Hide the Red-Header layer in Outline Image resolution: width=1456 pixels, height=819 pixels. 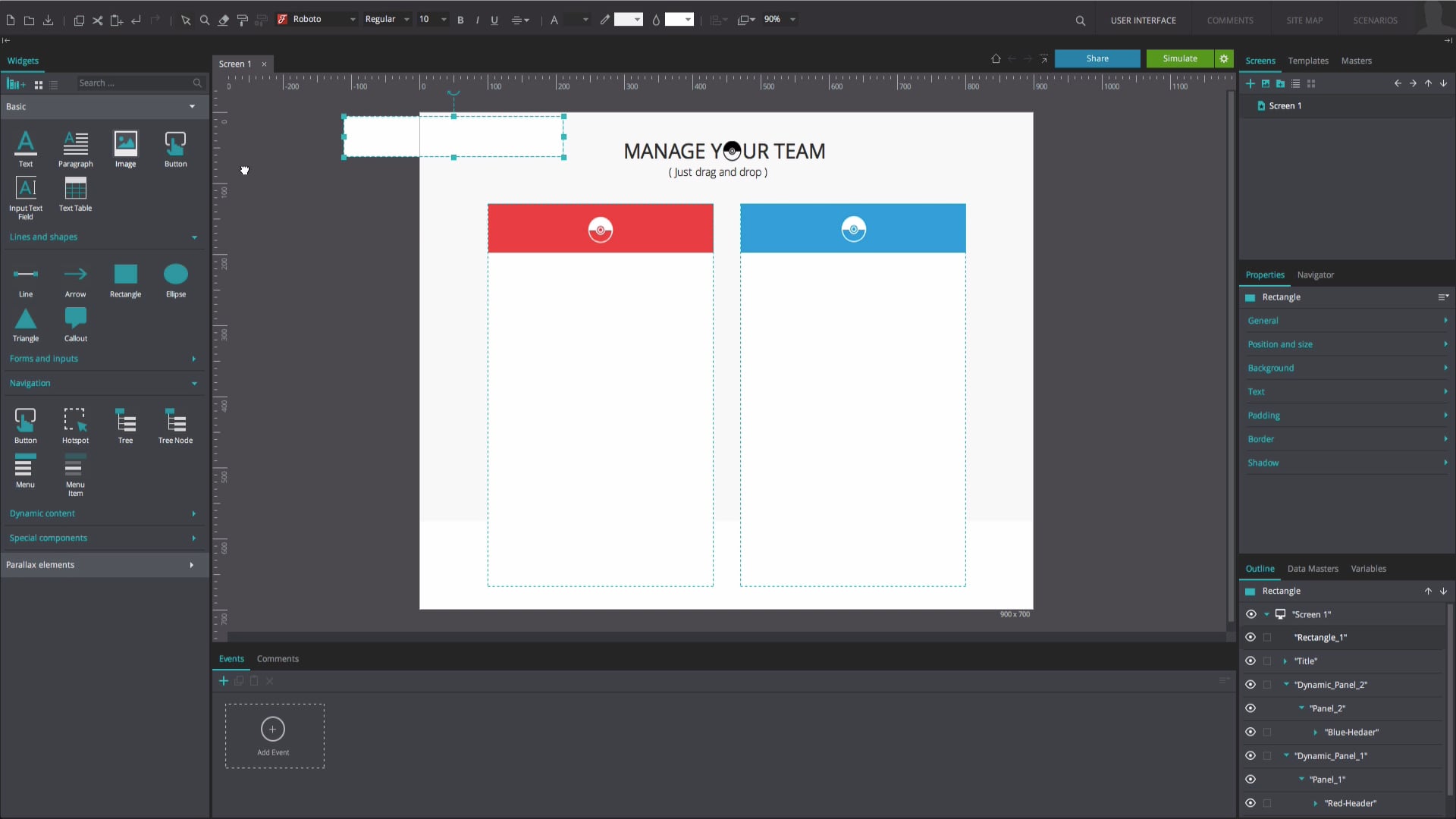1251,803
